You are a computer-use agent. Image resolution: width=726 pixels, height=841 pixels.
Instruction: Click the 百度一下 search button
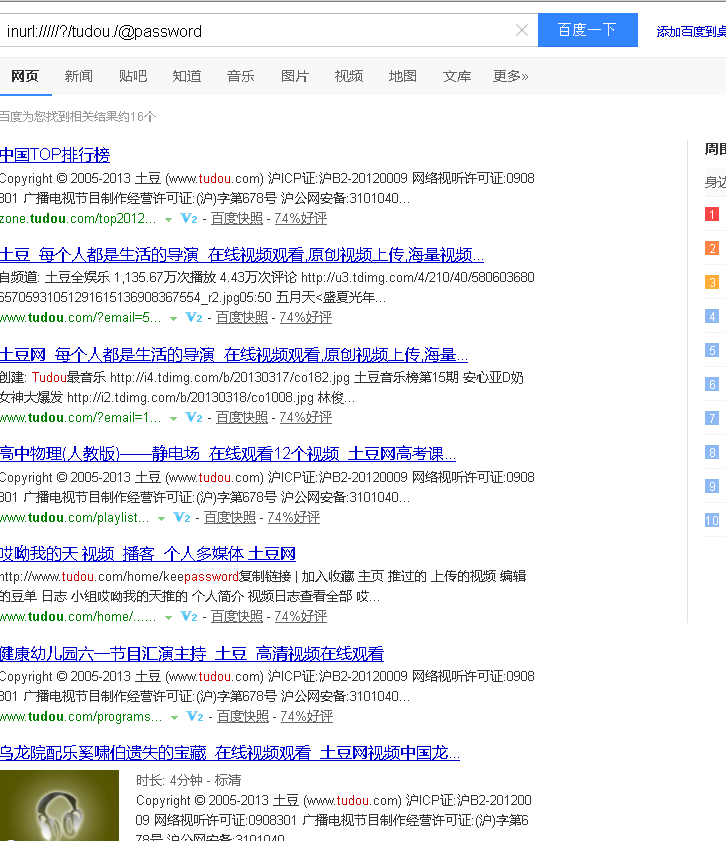(588, 30)
